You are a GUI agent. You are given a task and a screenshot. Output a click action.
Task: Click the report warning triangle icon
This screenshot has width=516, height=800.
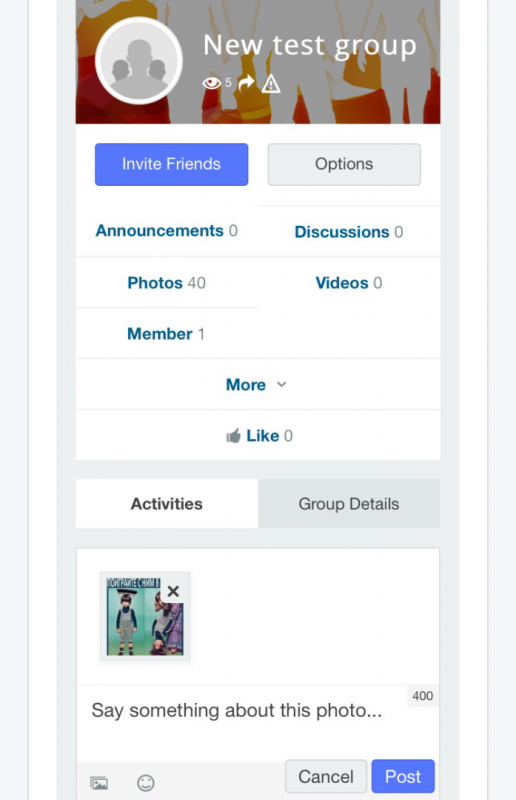coord(271,83)
